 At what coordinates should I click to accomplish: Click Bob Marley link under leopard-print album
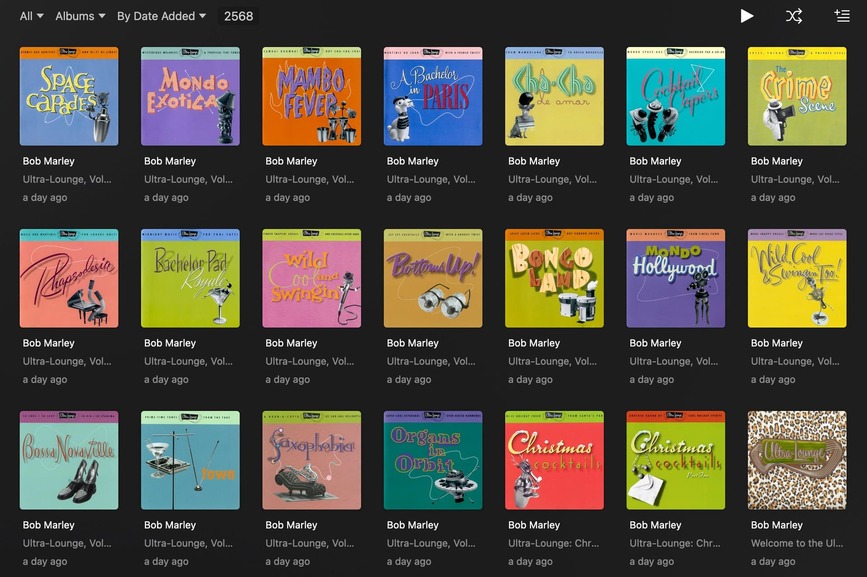777,525
